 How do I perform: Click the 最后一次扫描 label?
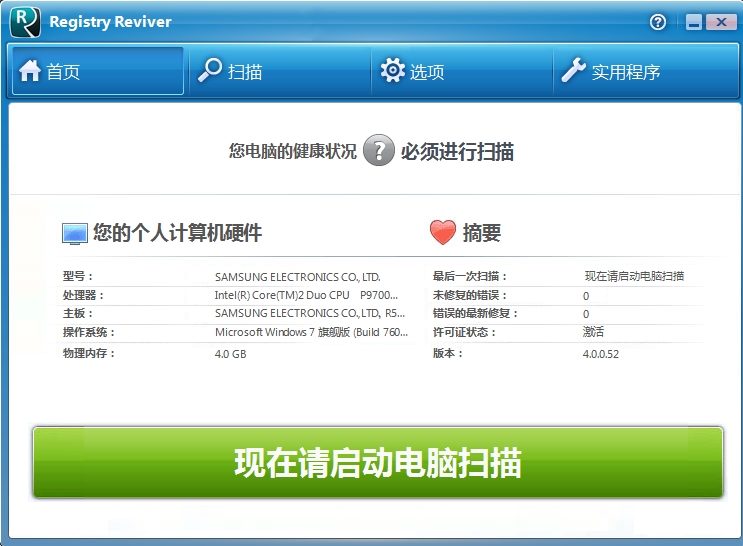tap(470, 276)
